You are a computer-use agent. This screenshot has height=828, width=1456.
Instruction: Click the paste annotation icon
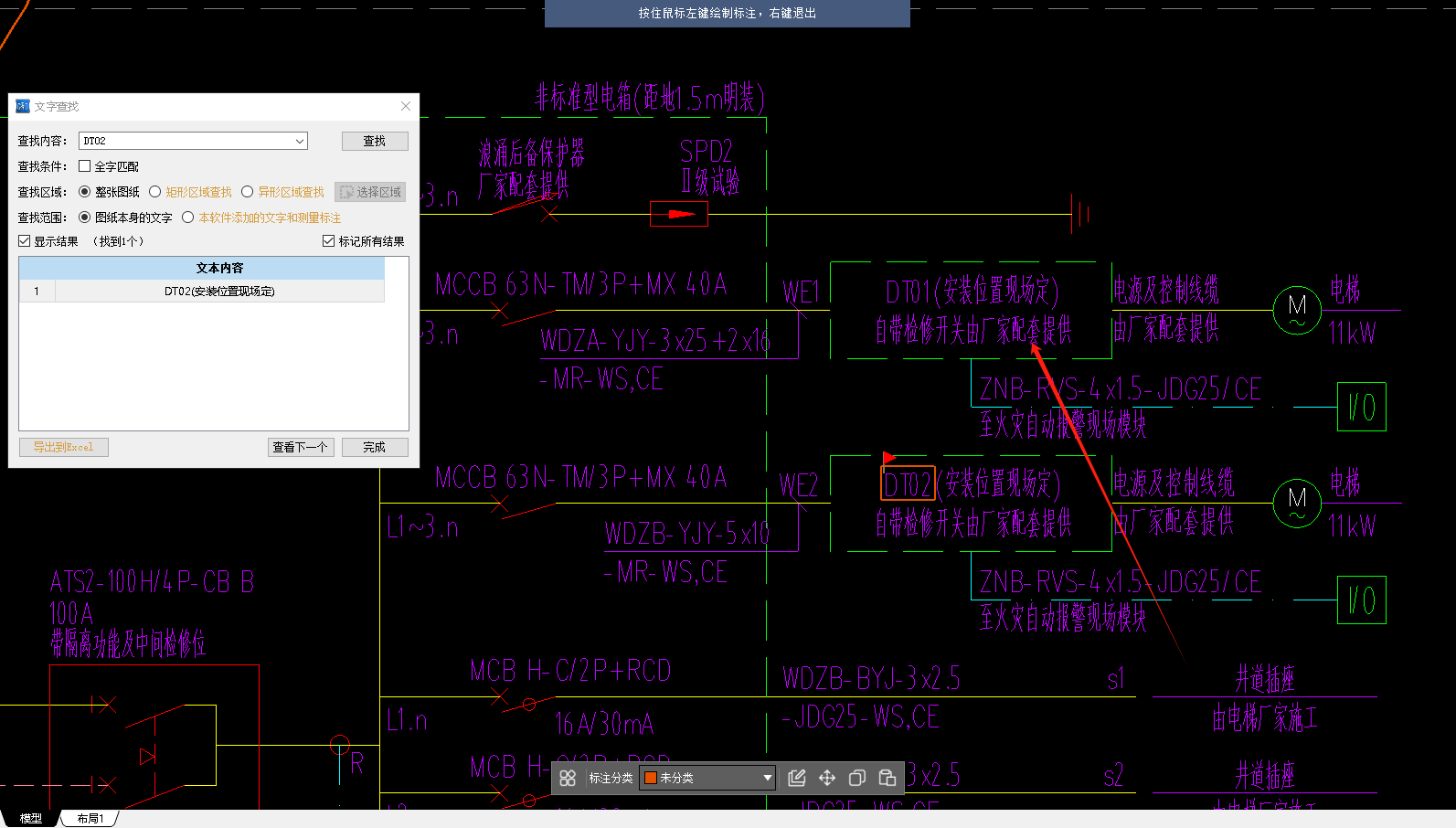[x=887, y=778]
